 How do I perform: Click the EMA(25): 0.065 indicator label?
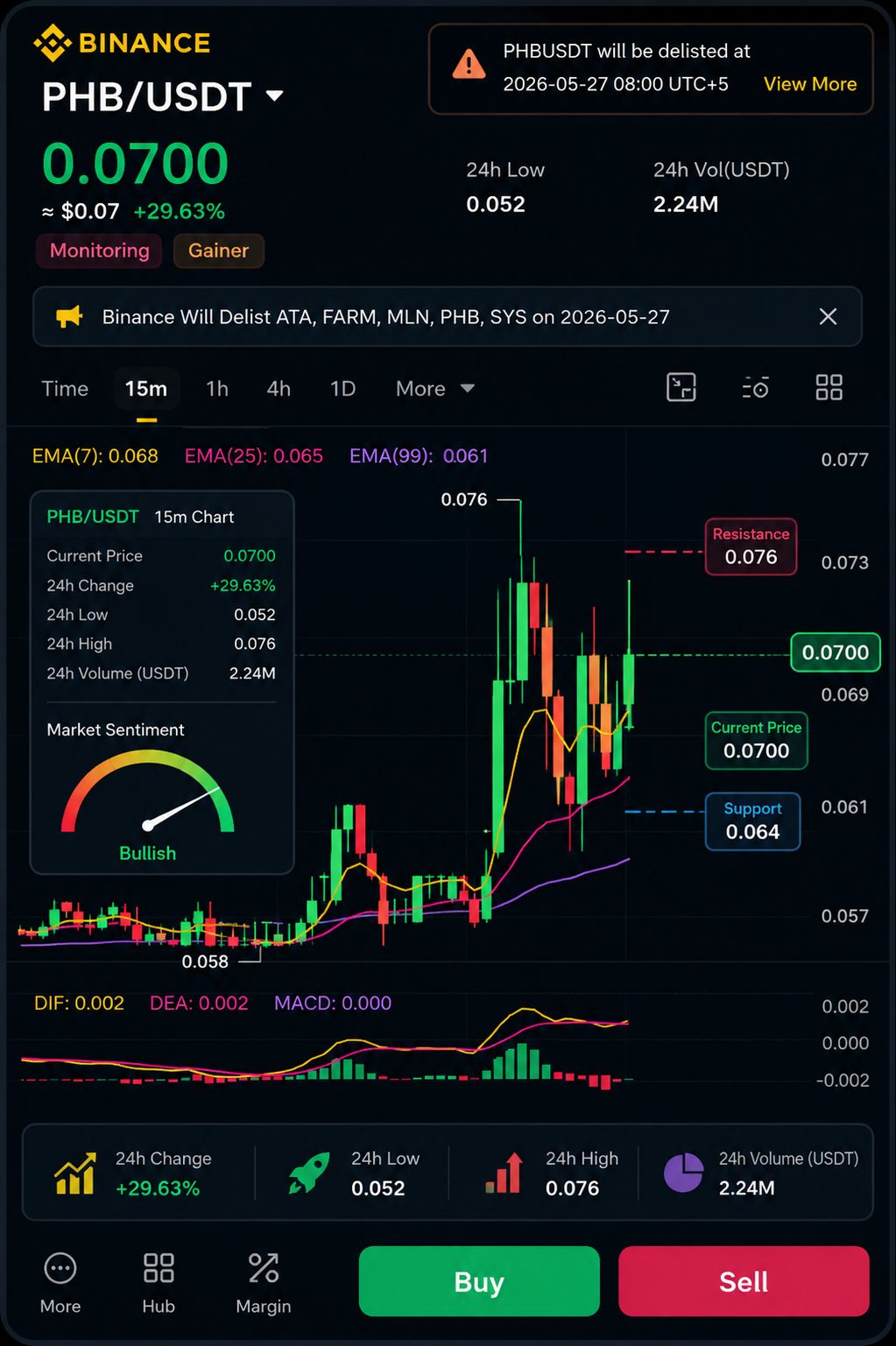point(254,456)
